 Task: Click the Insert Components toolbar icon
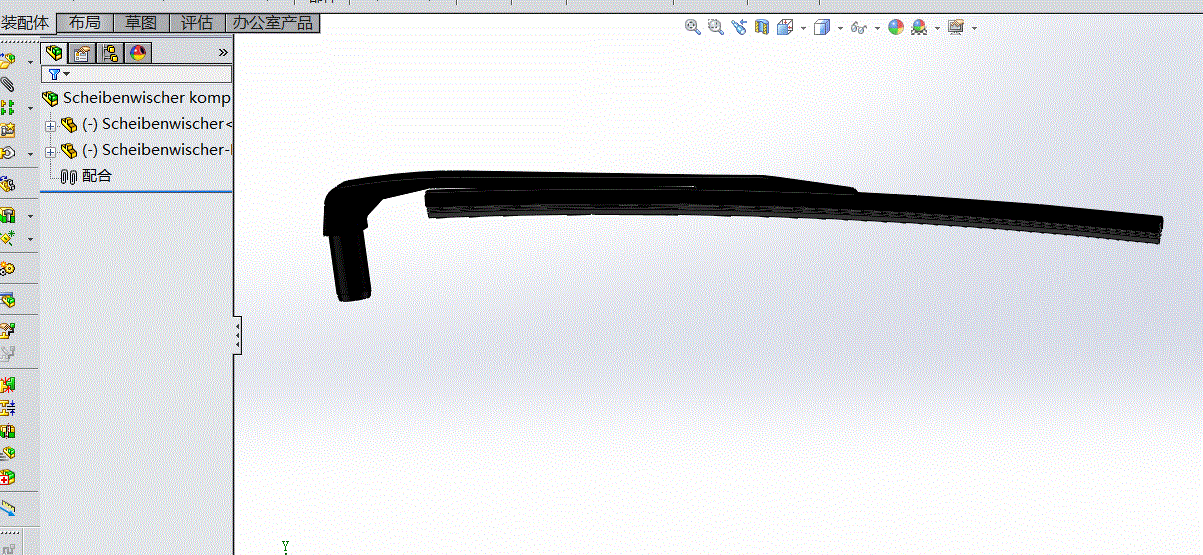[x=8, y=60]
